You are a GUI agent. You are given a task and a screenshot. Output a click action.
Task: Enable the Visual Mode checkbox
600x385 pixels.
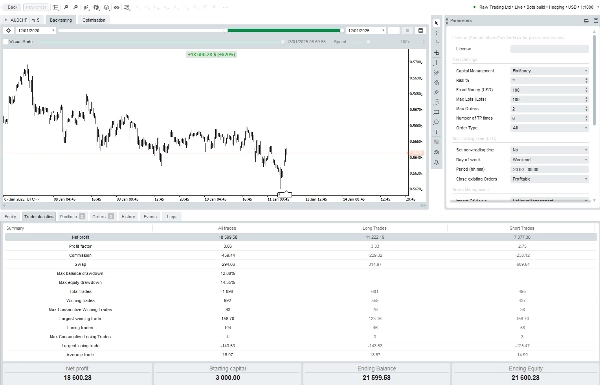(6, 42)
